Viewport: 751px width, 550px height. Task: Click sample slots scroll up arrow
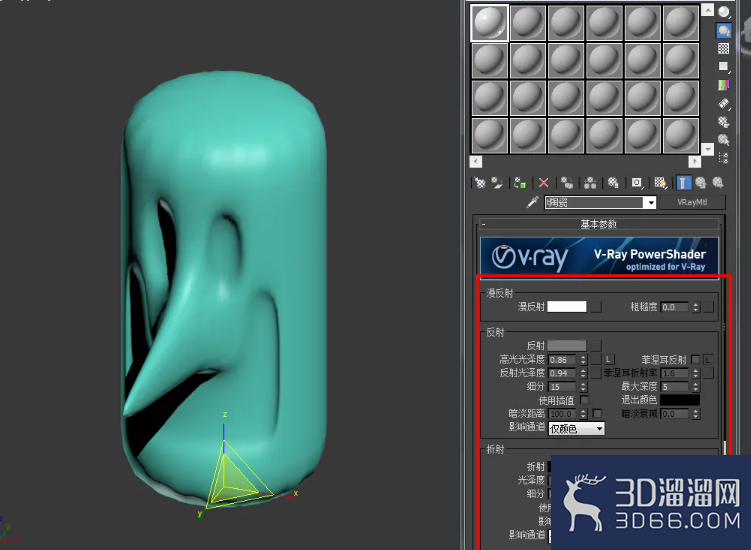pos(707,10)
